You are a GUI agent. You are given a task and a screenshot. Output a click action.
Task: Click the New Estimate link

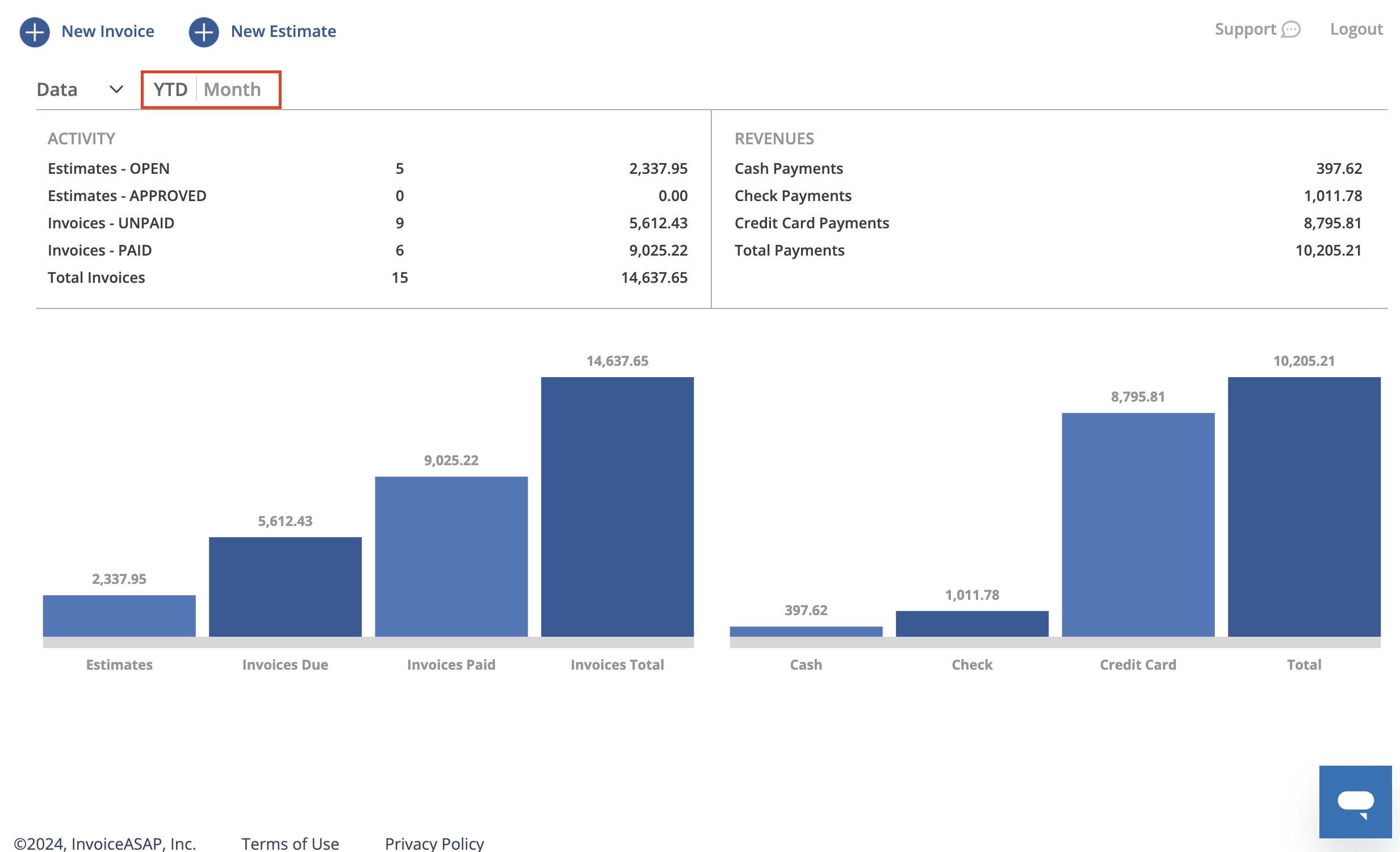click(283, 31)
